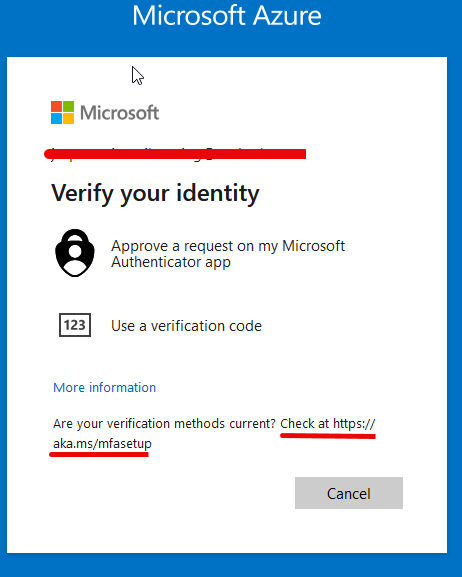The image size is (462, 577).
Task: Click the redacted account email line
Action: (175, 153)
